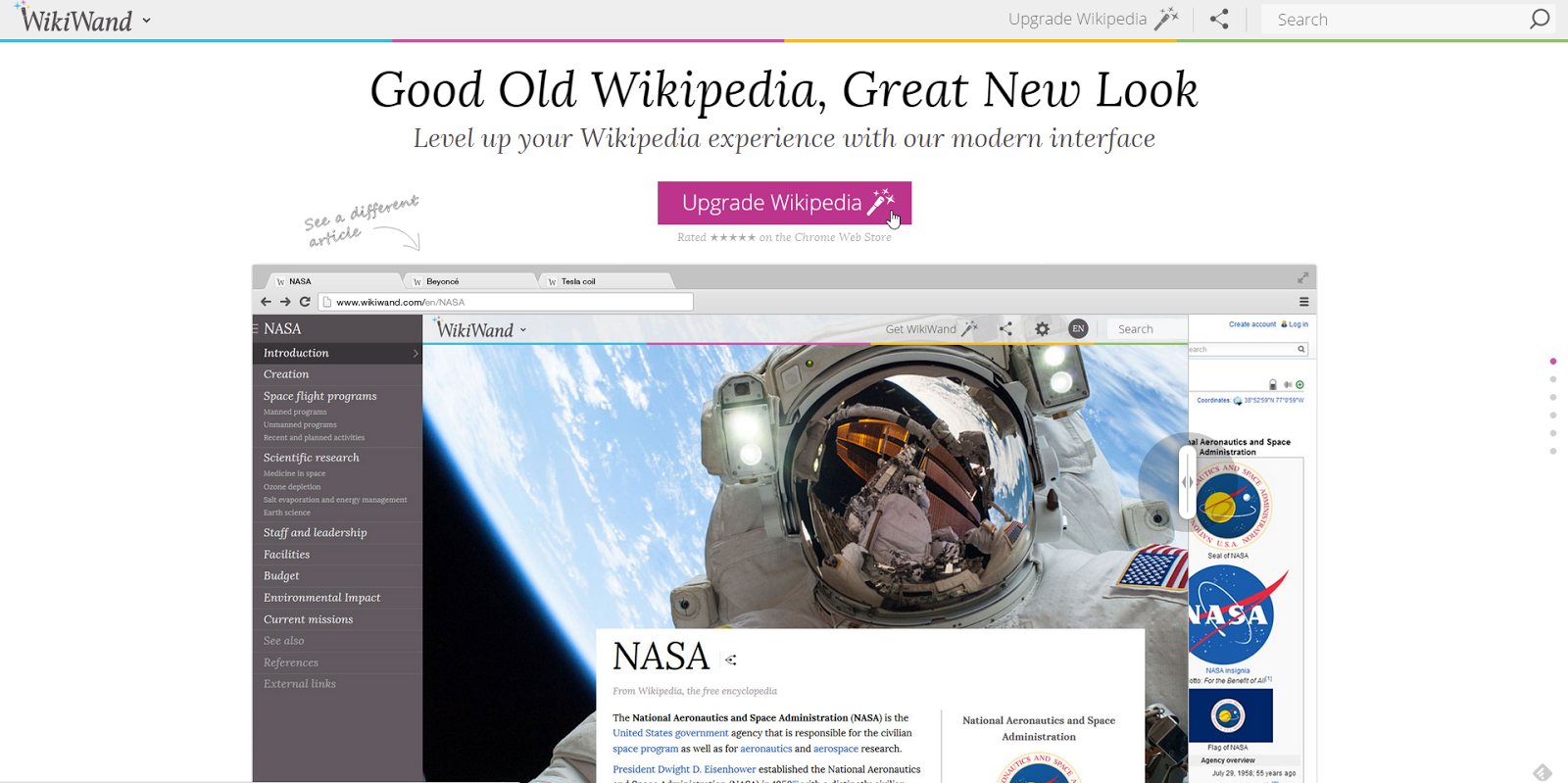Click the magnifier icon in the old Wikipedia search box
This screenshot has width=1568, height=783.
click(x=1301, y=349)
